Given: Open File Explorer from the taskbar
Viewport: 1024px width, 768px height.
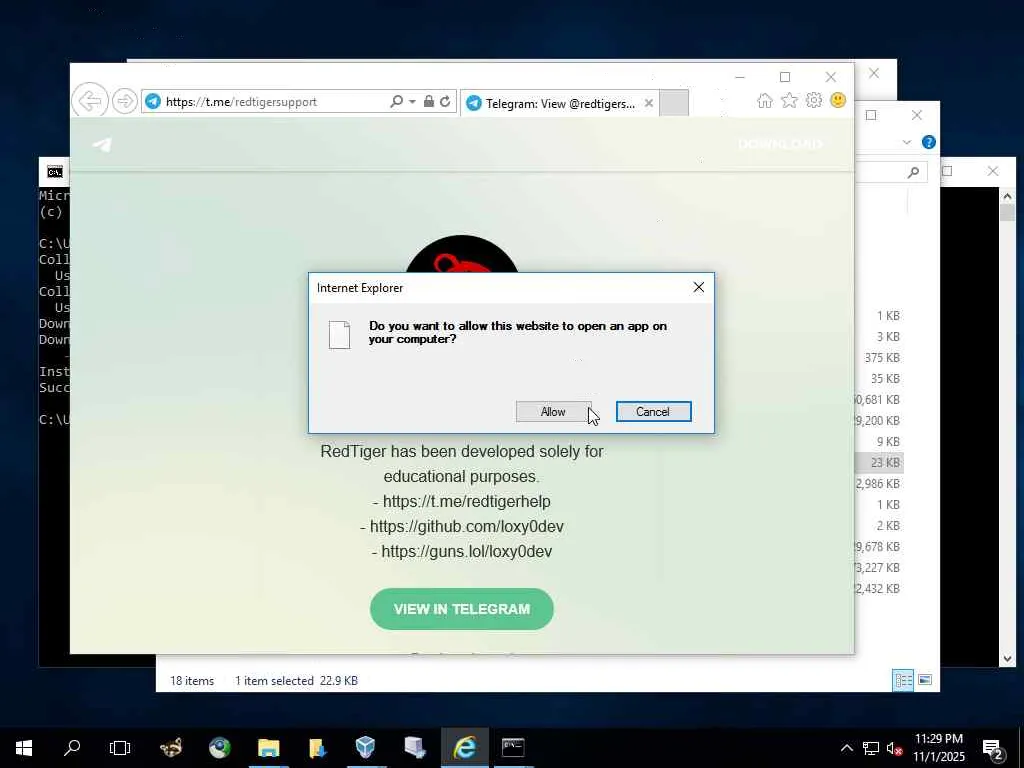Looking at the screenshot, I should click(x=268, y=748).
